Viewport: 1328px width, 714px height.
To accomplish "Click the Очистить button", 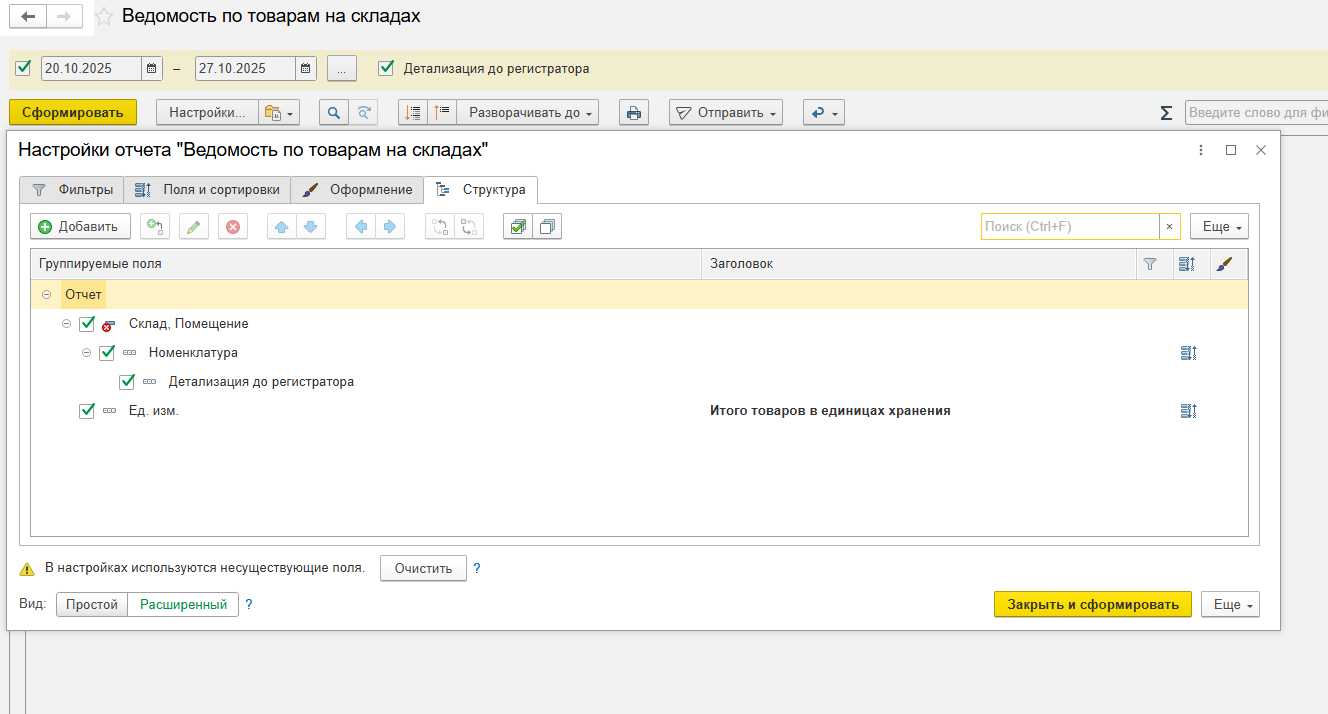I will (423, 569).
